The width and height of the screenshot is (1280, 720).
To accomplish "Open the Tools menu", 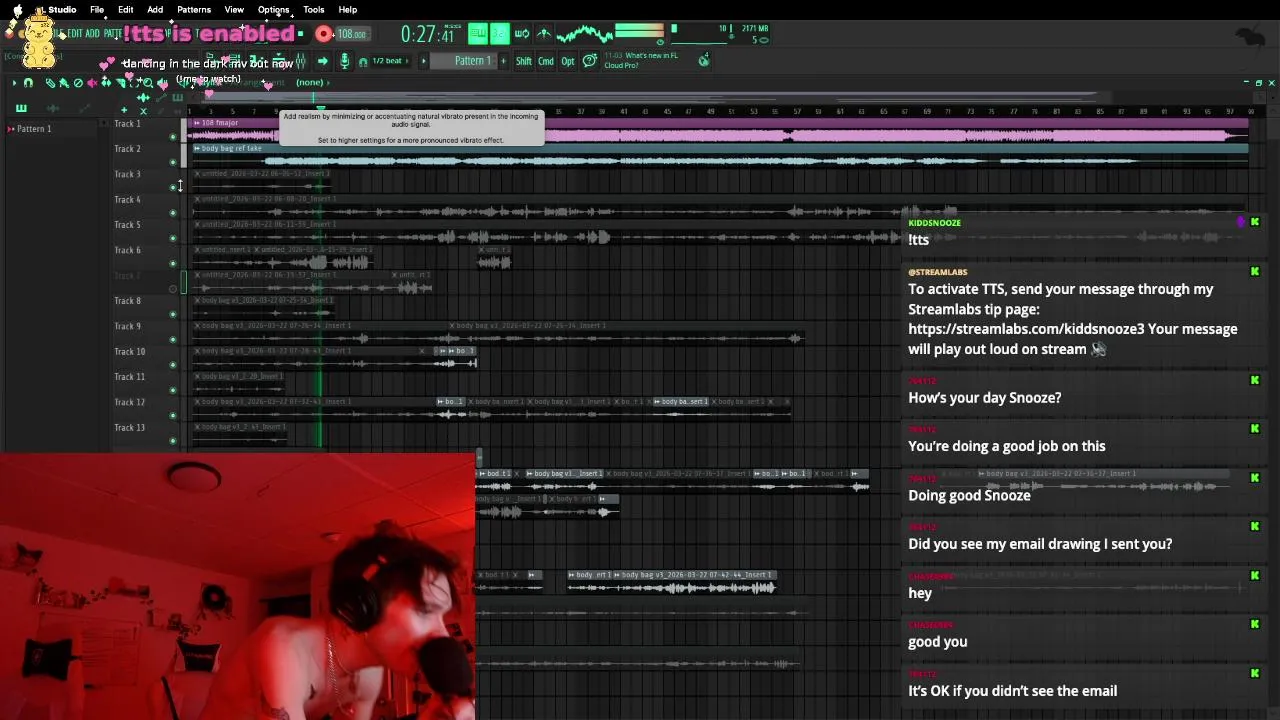I will (x=314, y=10).
